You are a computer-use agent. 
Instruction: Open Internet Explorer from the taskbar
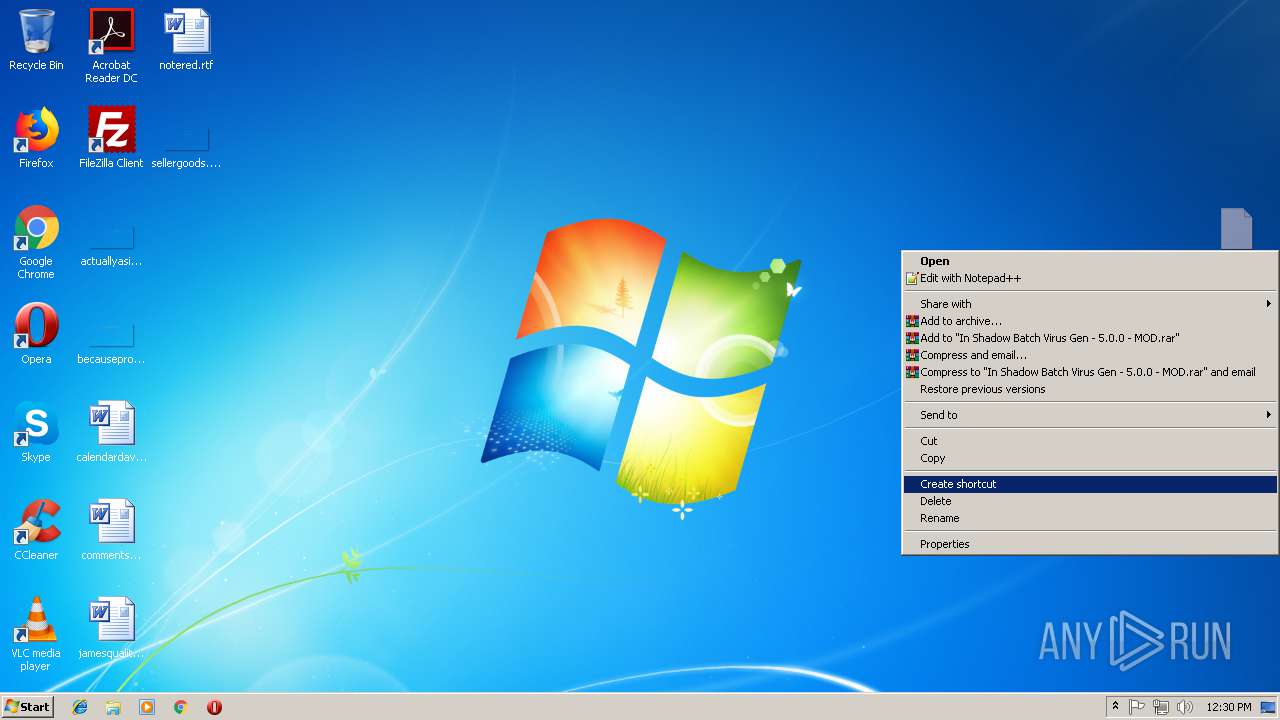(x=80, y=707)
